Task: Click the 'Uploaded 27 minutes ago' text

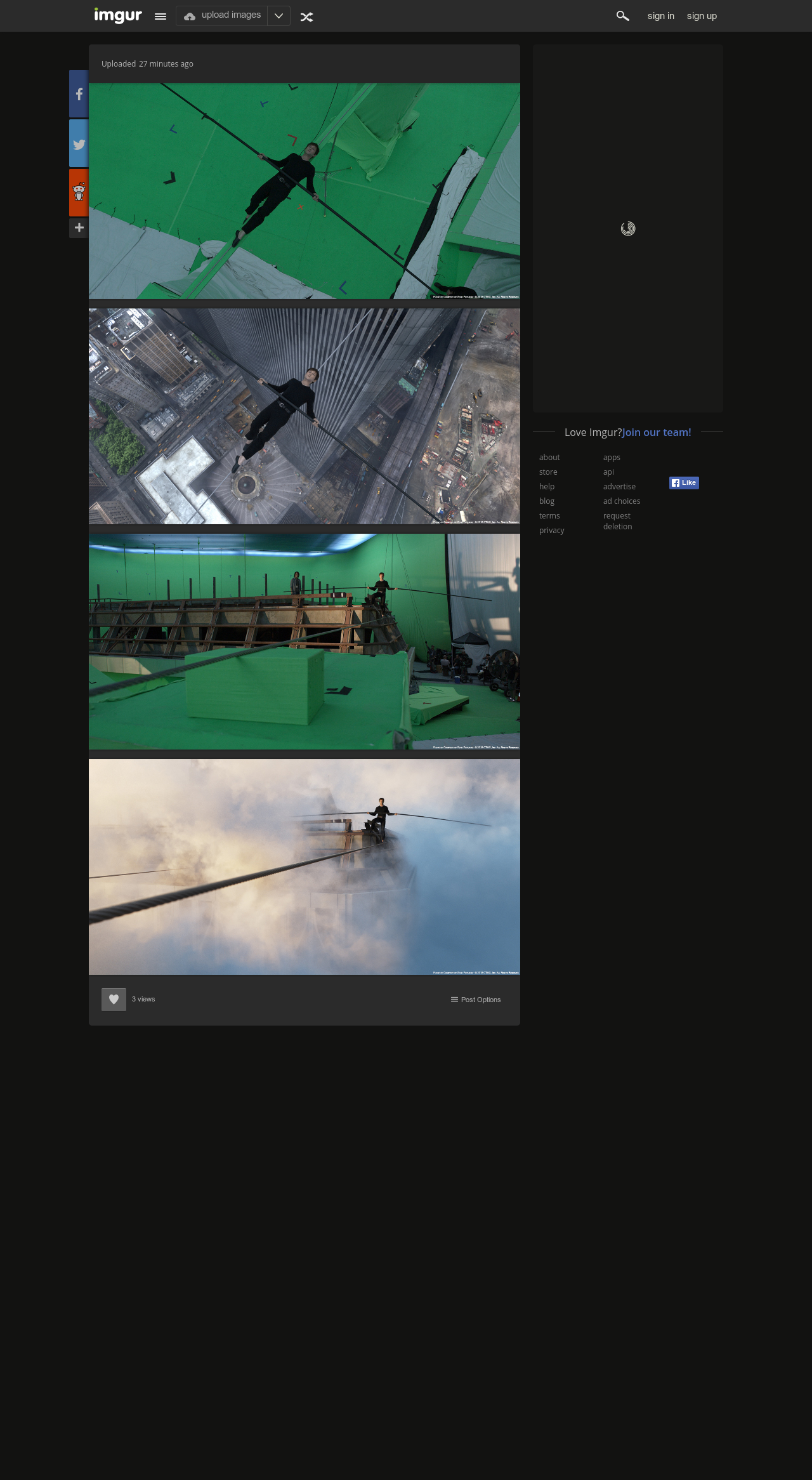Action: [147, 64]
